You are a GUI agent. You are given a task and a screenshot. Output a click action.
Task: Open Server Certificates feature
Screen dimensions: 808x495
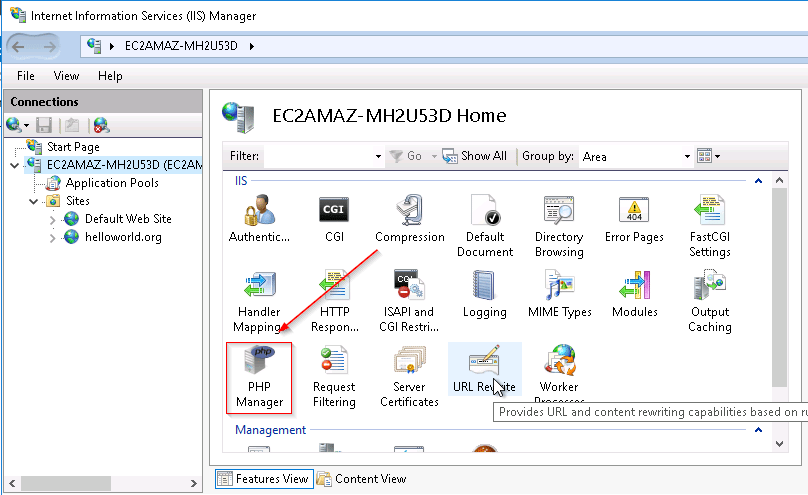[x=409, y=377]
